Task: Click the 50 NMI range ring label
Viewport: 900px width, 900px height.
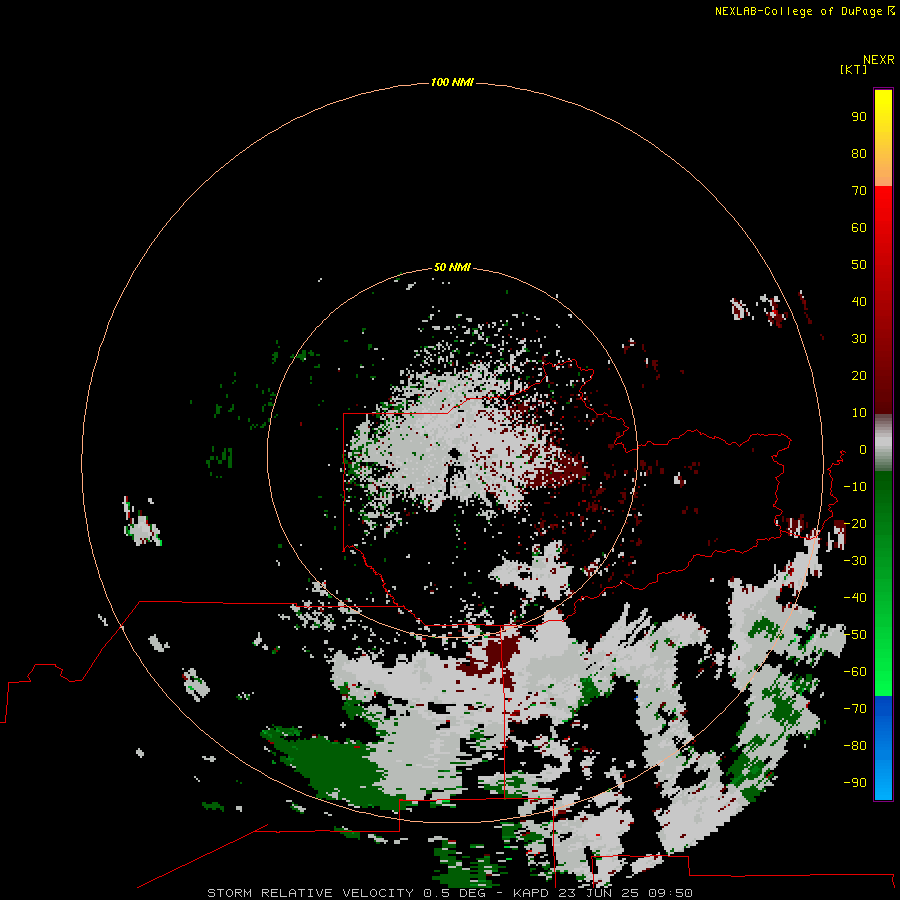Action: pyautogui.click(x=452, y=267)
